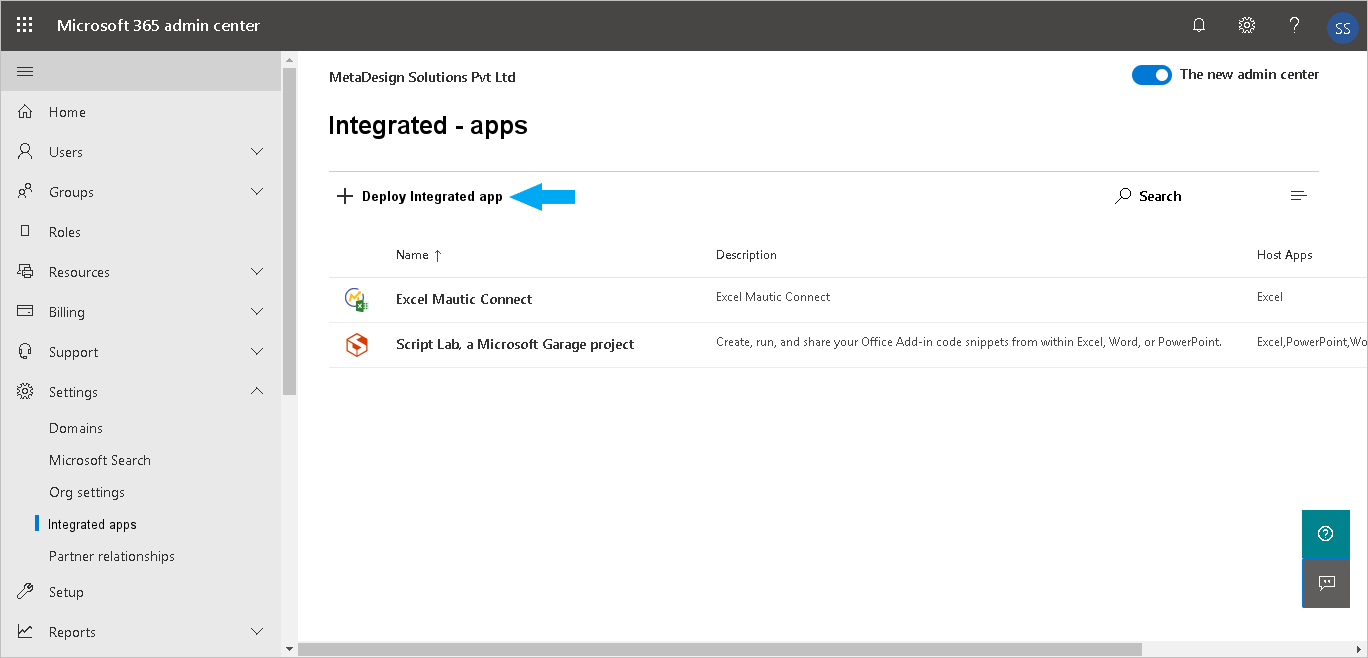The image size is (1368, 658).
Task: Navigate to Partner relationships
Action: coord(112,555)
